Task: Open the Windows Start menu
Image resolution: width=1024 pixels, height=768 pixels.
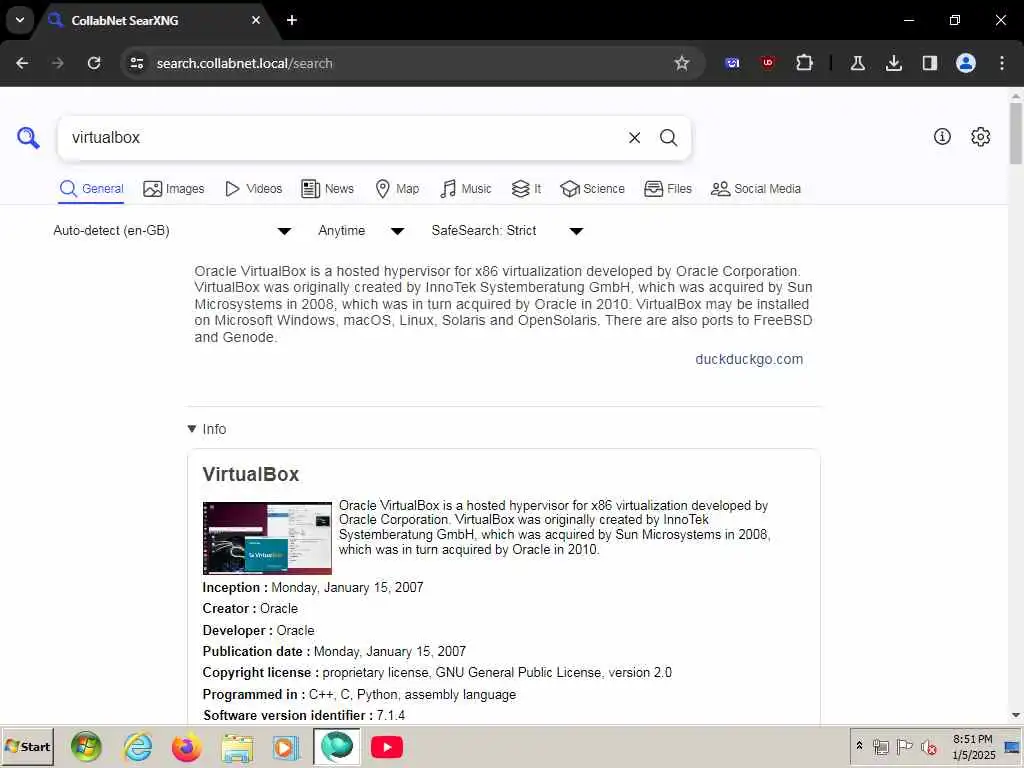Action: click(x=27, y=747)
